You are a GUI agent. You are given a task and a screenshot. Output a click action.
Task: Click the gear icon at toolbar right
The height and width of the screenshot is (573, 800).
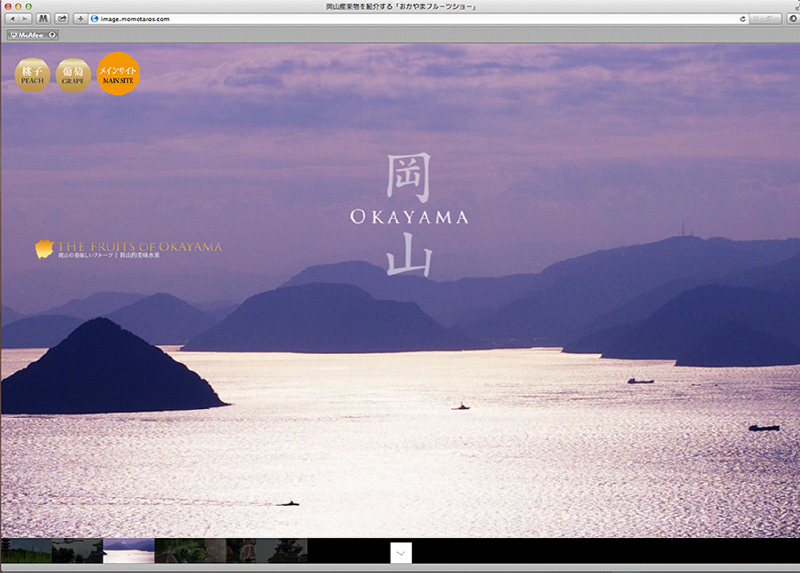coord(793,19)
